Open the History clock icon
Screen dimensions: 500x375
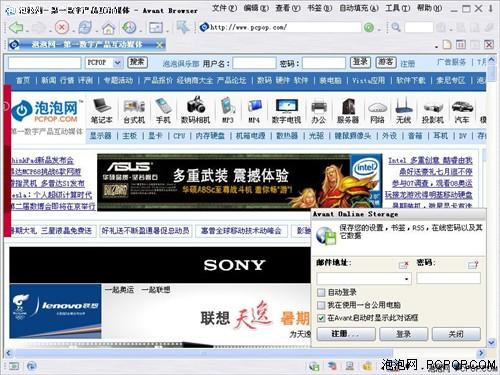tap(129, 27)
